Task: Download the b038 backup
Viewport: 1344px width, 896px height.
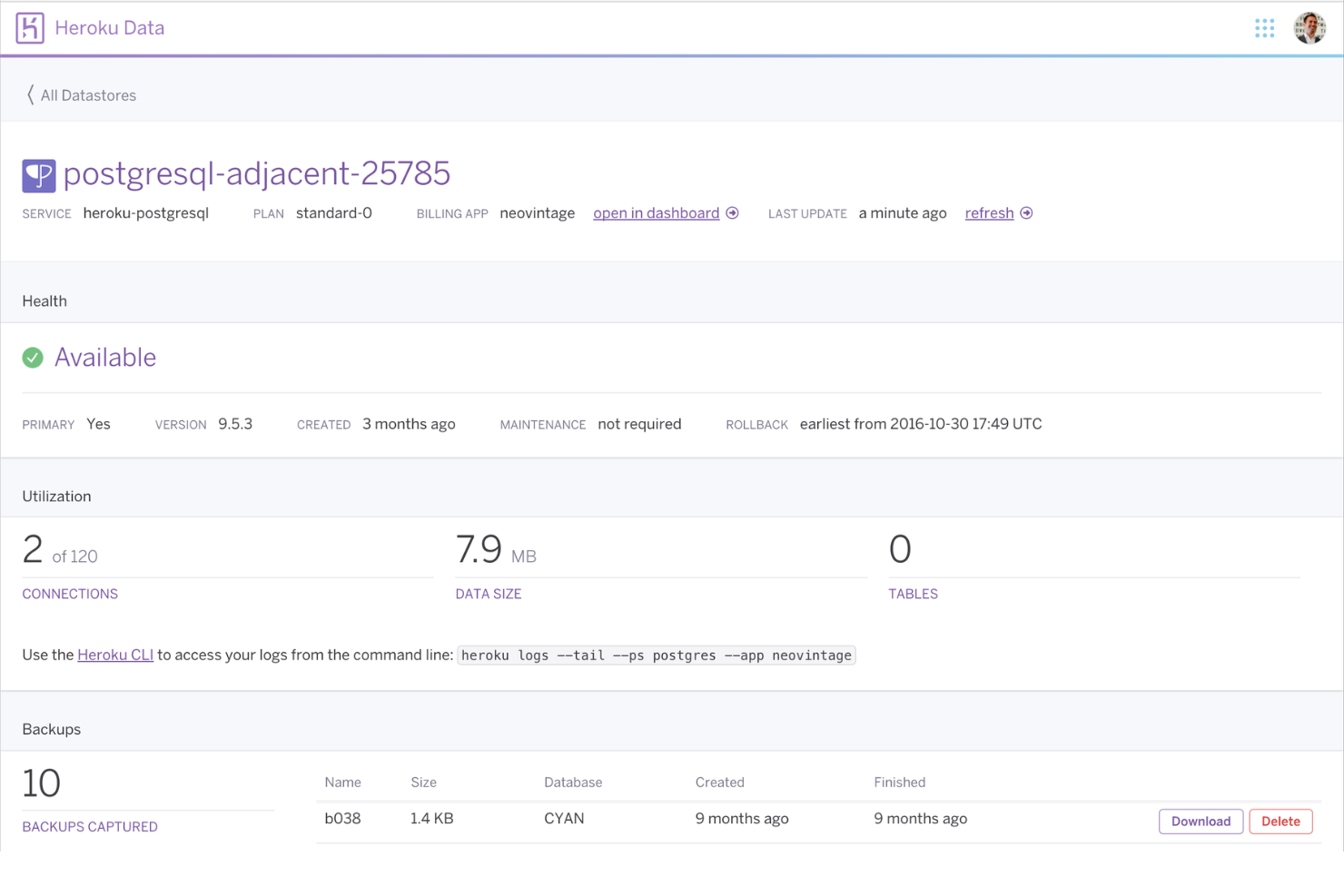Action: pos(1201,821)
